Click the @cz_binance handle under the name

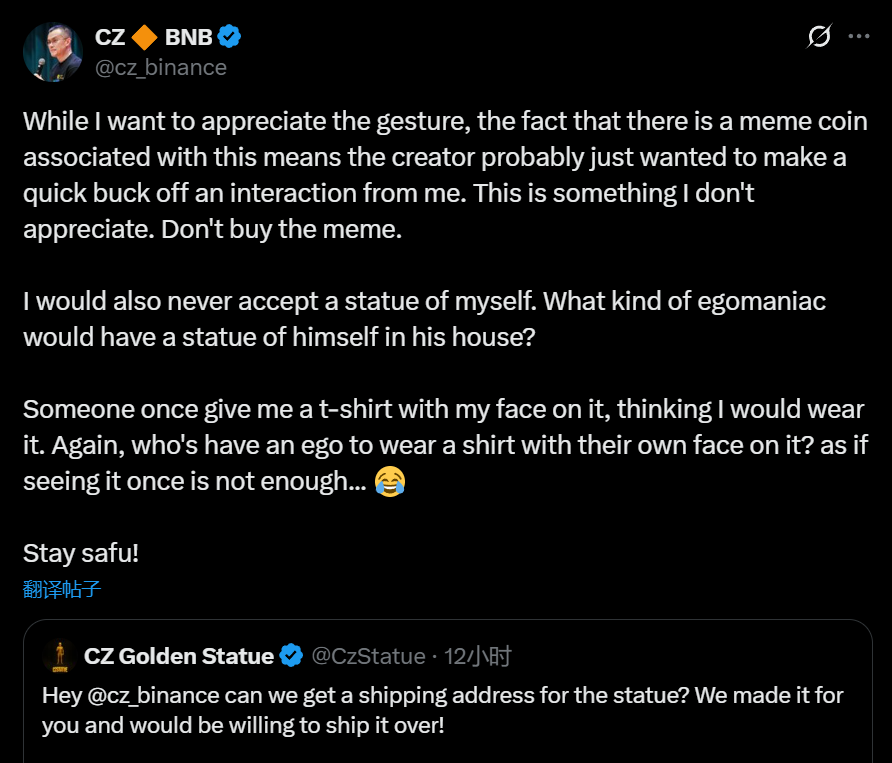click(x=161, y=68)
